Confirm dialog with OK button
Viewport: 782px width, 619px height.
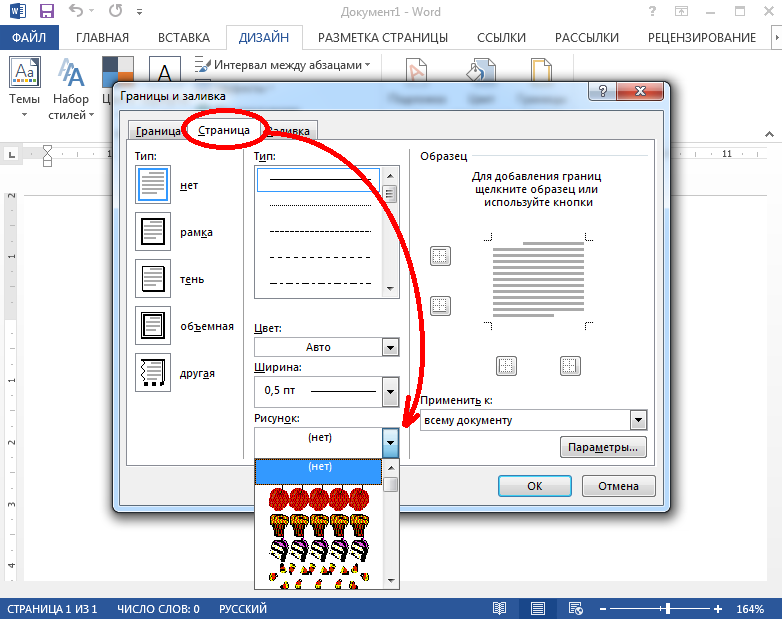pyautogui.click(x=535, y=486)
